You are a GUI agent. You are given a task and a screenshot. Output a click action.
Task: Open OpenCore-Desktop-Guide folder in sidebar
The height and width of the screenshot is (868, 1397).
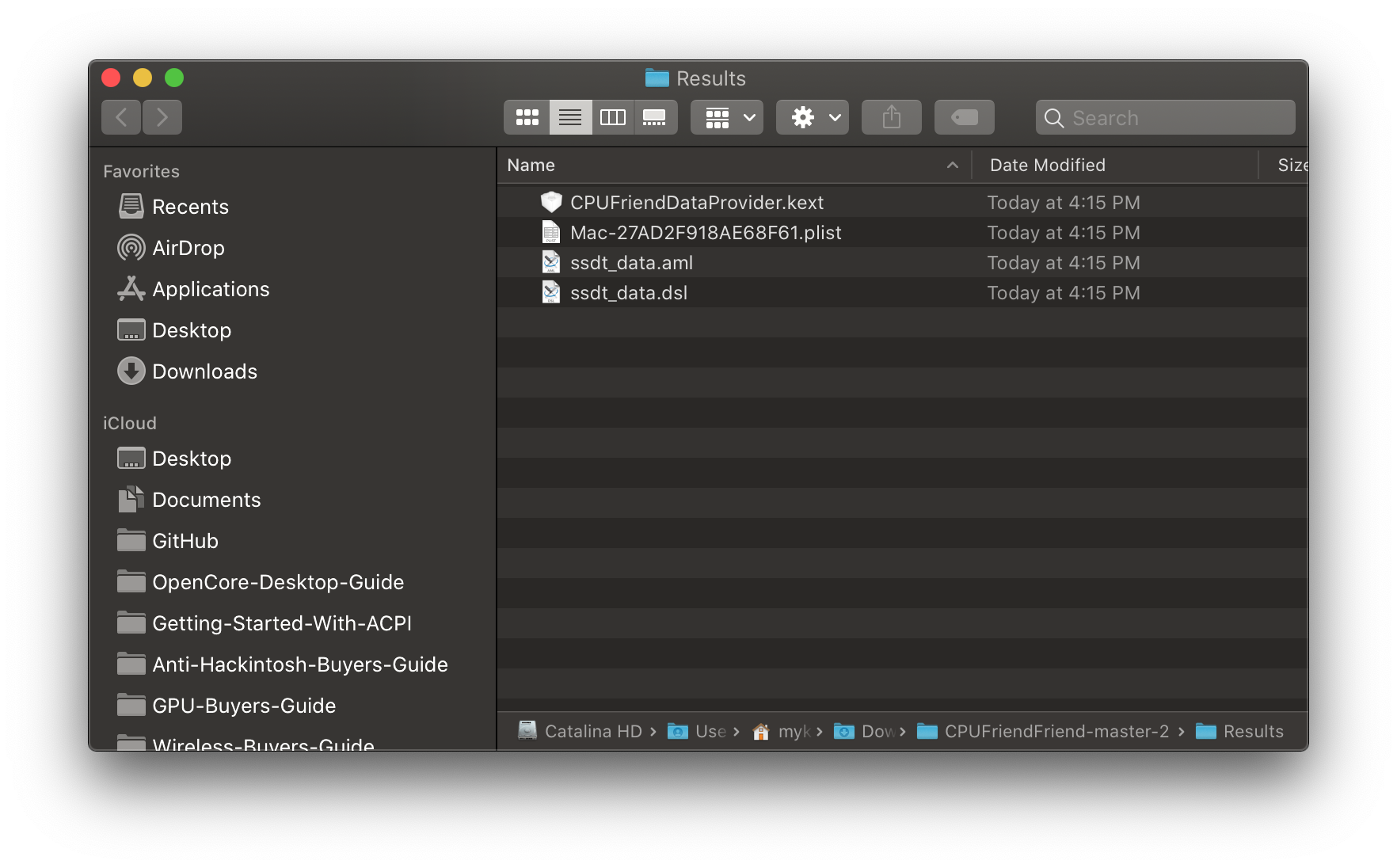[x=278, y=582]
